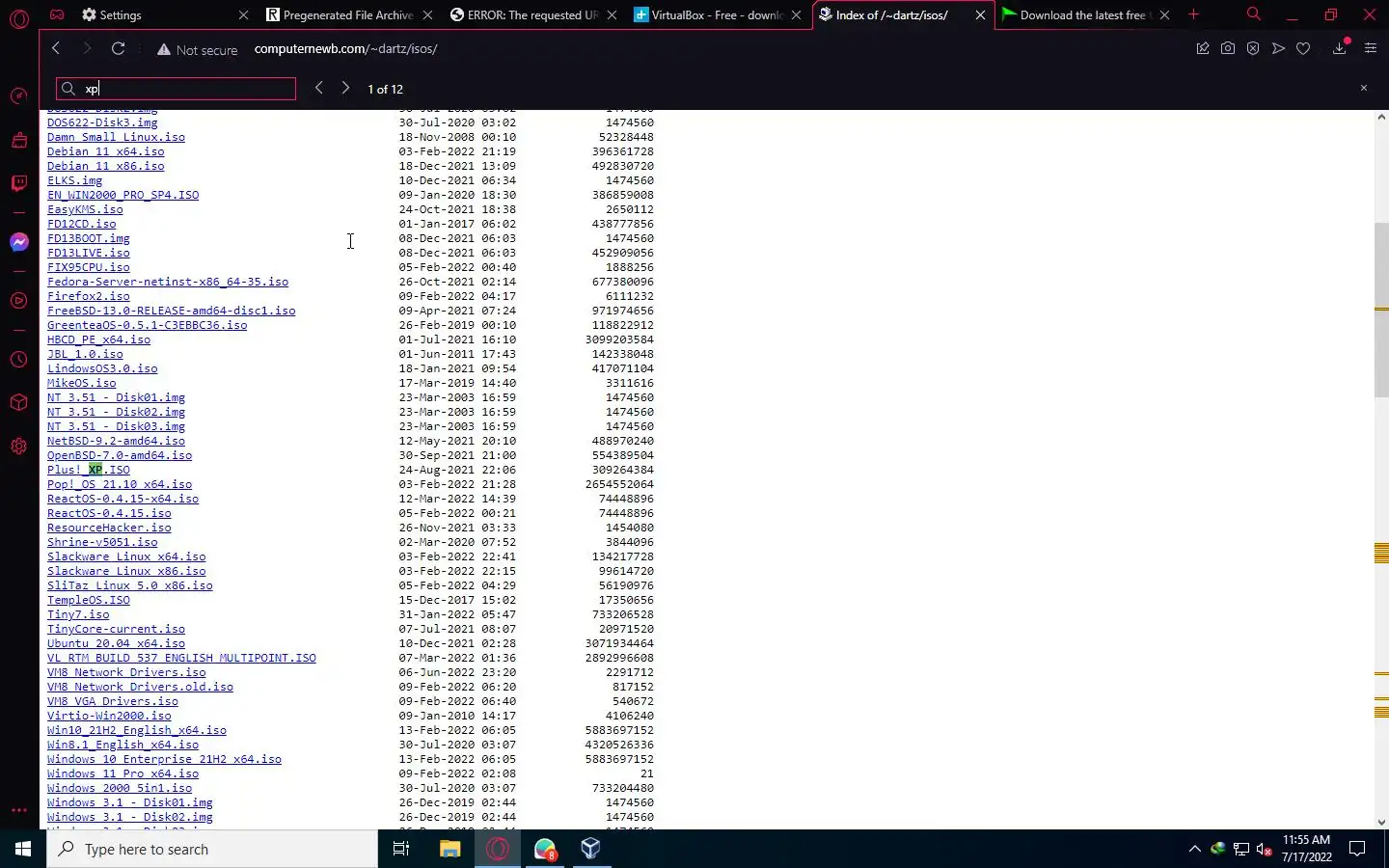Open the Opera GX main menu logo
Image resolution: width=1389 pixels, height=868 pixels.
pyautogui.click(x=18, y=18)
